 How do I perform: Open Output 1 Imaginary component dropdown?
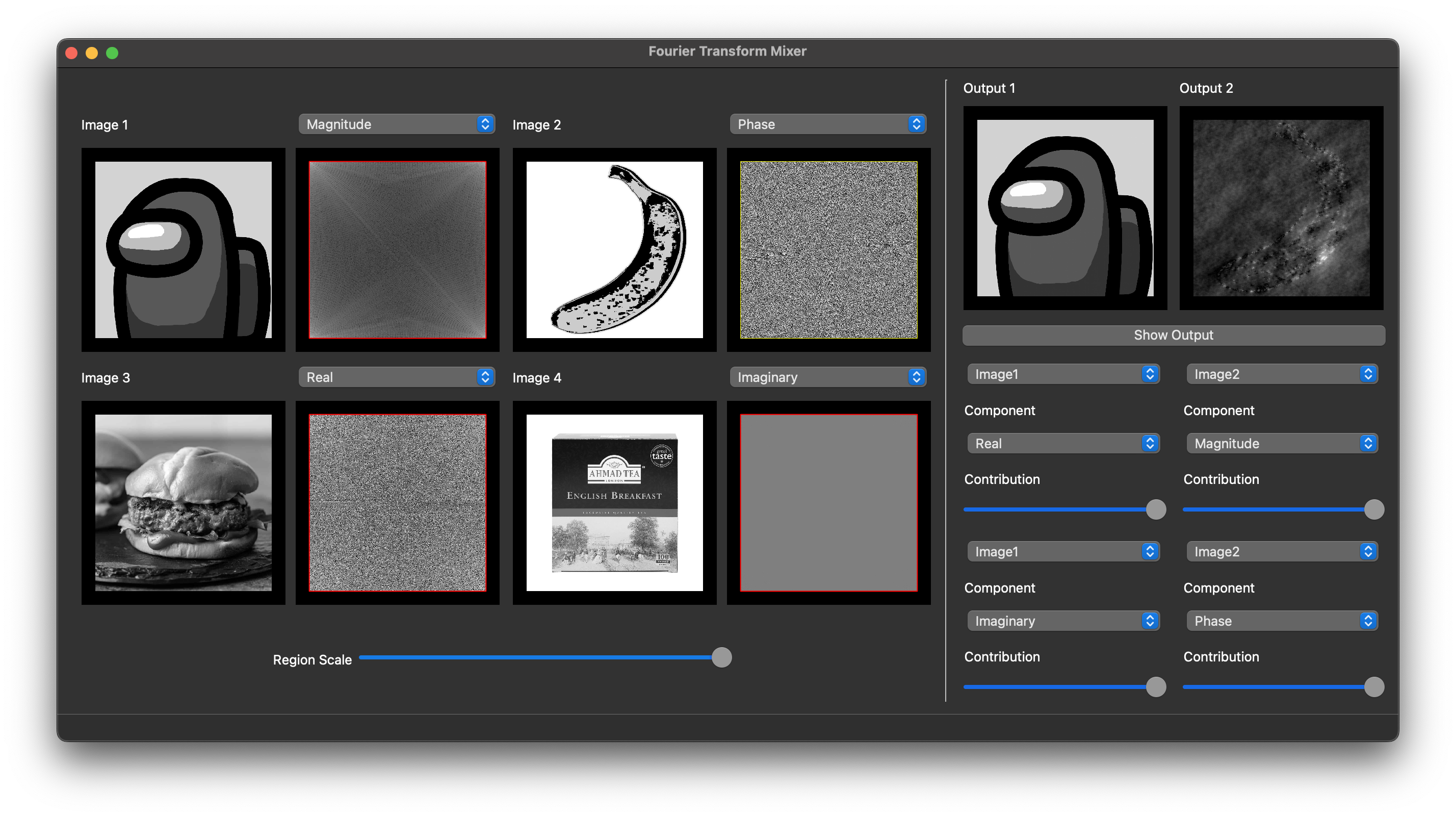[1063, 621]
